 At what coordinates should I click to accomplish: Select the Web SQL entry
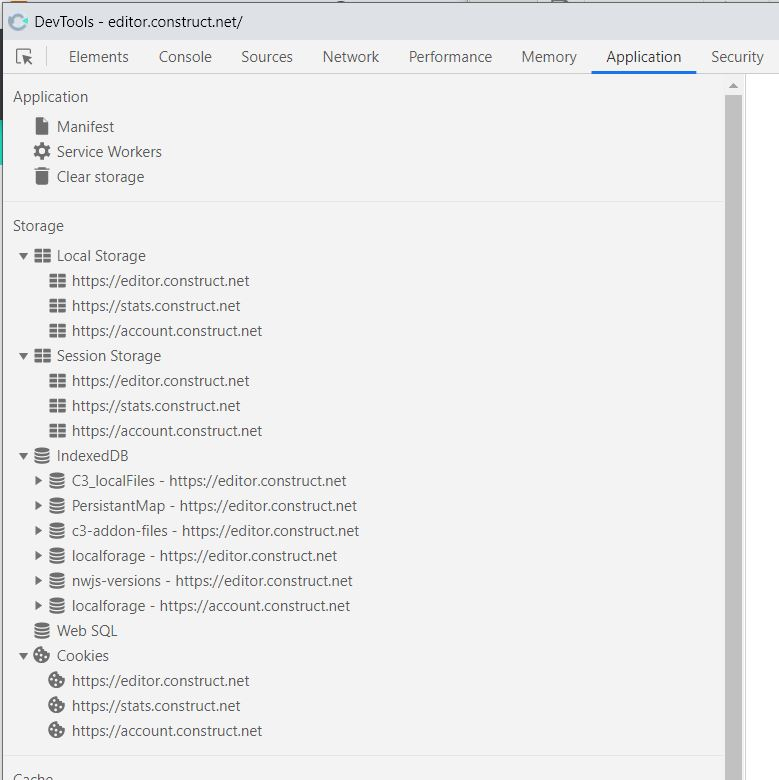[87, 630]
